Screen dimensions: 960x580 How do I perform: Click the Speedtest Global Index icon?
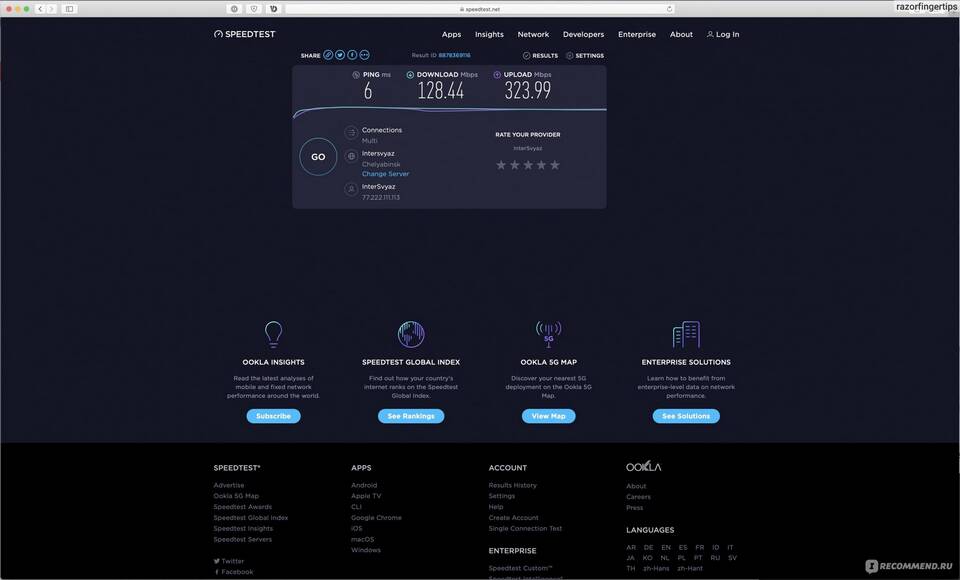(x=410, y=334)
